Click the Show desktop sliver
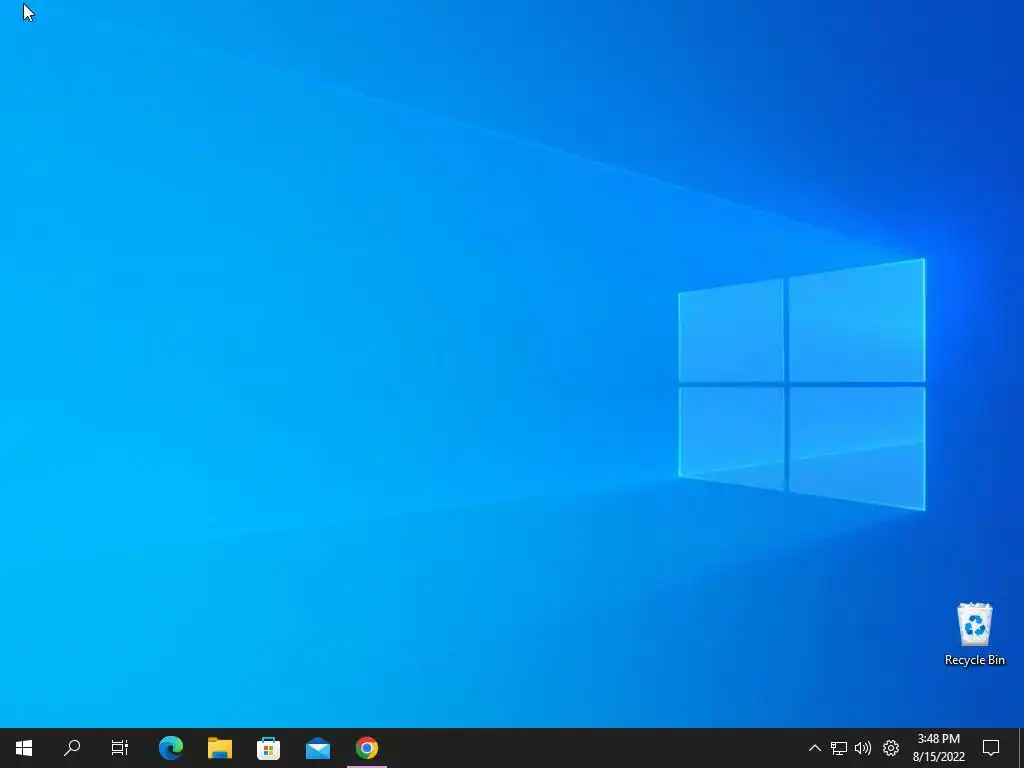The image size is (1024, 768). pos(1021,748)
